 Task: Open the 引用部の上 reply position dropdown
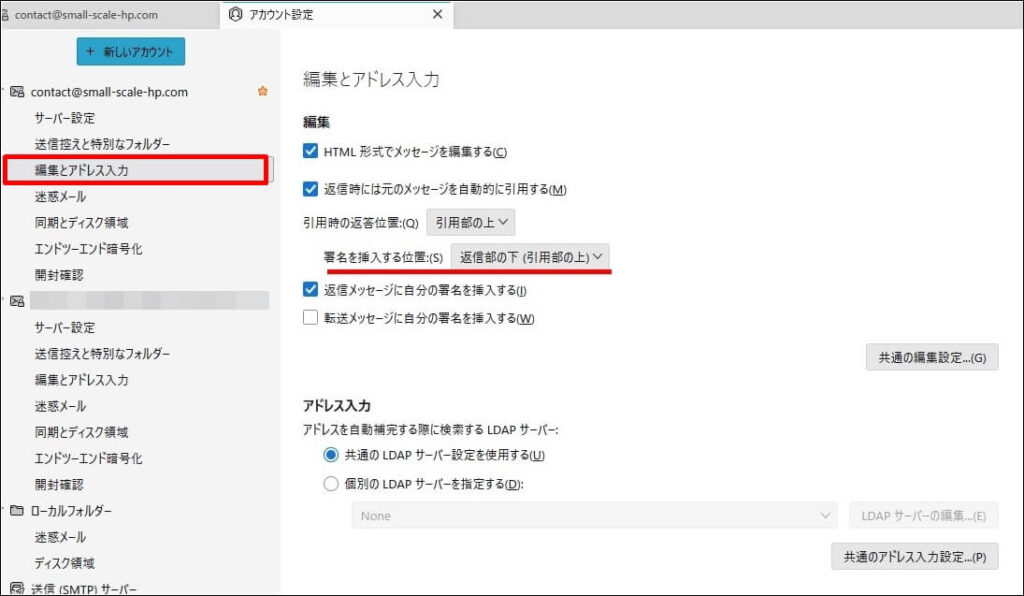471,222
